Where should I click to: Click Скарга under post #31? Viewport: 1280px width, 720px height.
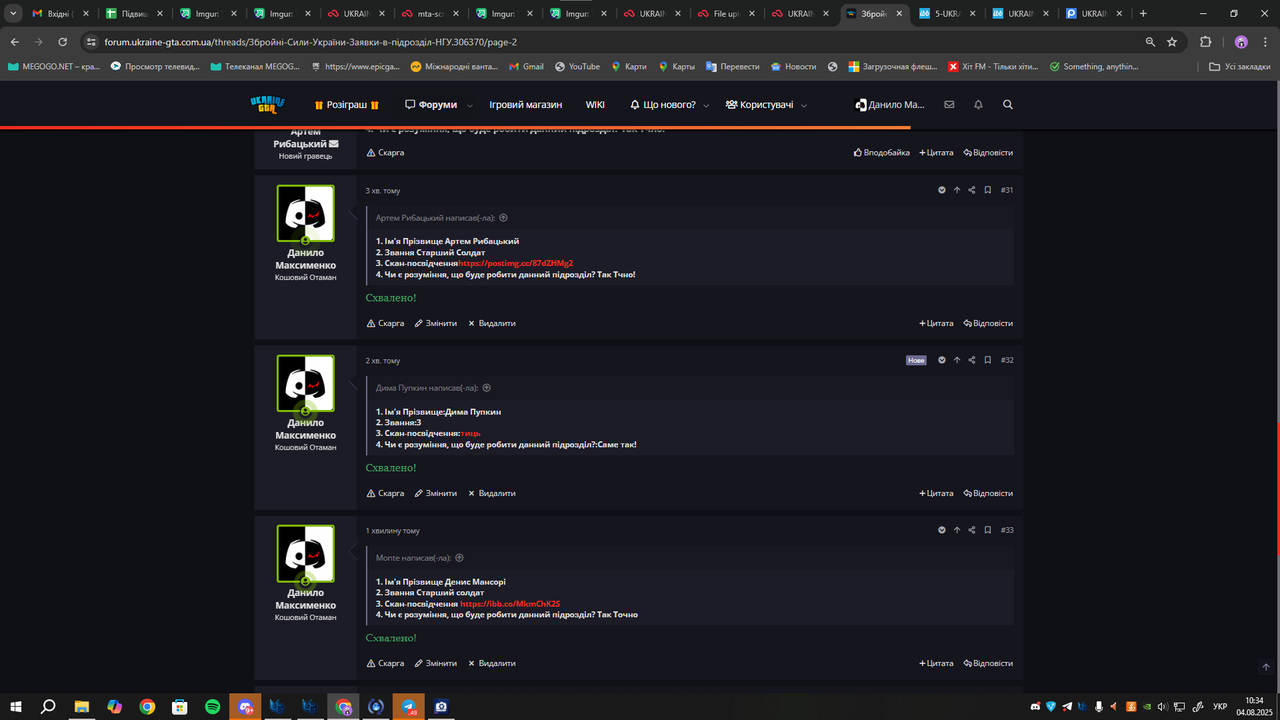pos(385,323)
